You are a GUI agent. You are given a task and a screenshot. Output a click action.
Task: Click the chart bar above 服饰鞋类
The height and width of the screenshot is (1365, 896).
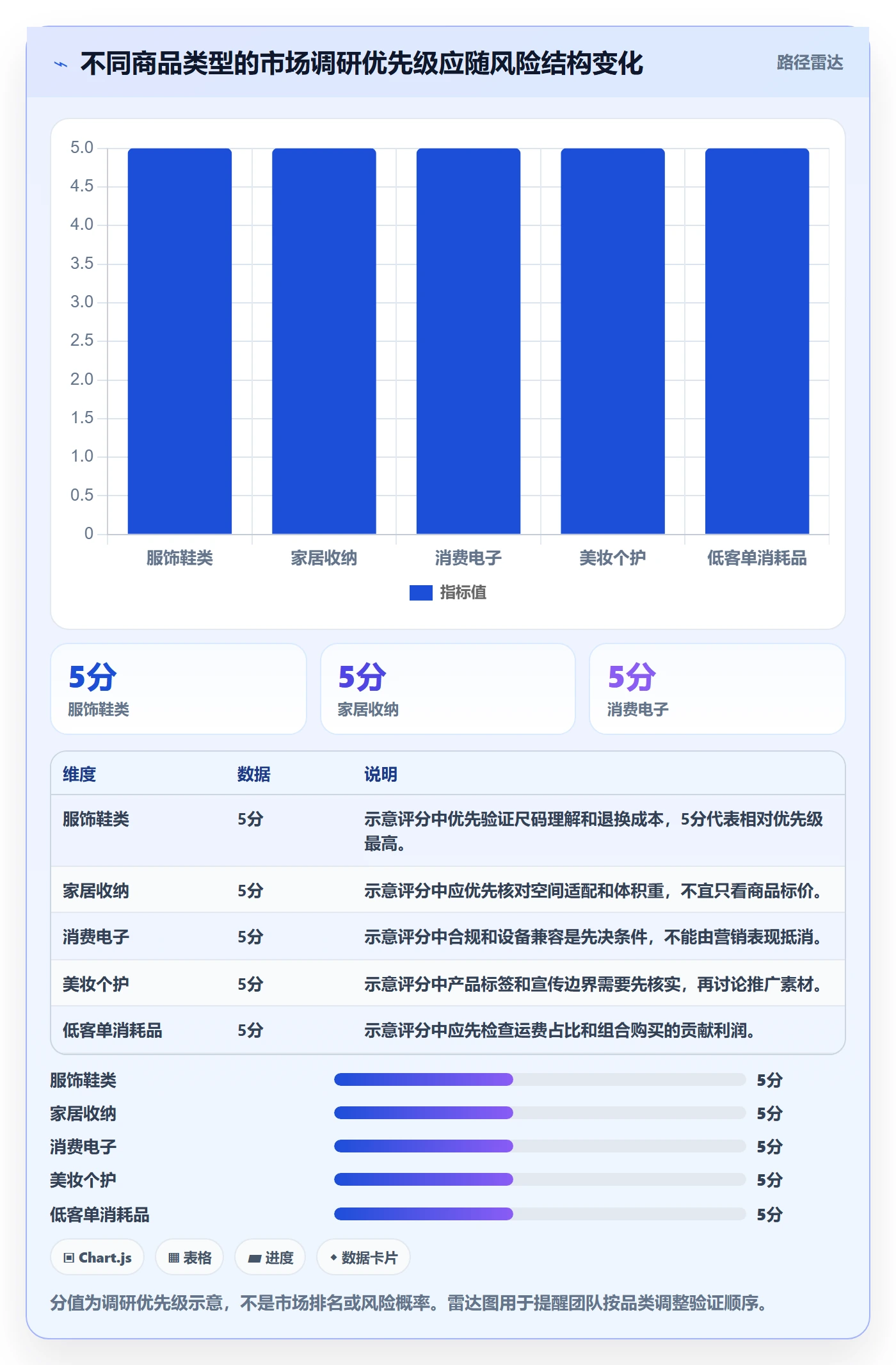[x=180, y=341]
